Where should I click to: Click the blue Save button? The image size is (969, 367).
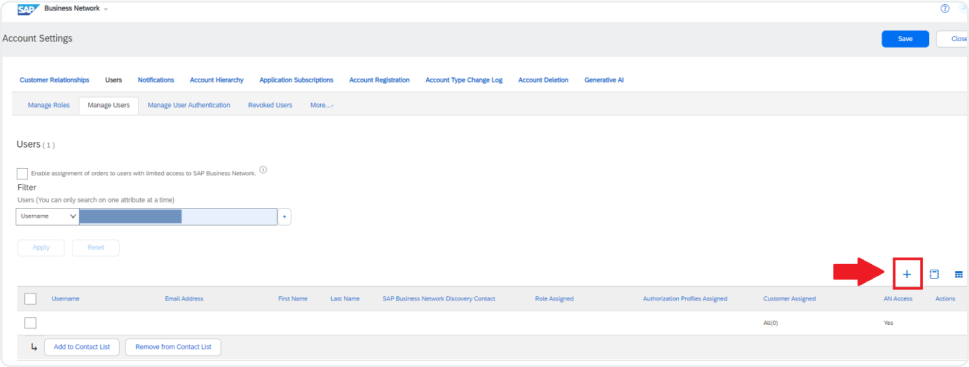click(x=905, y=39)
